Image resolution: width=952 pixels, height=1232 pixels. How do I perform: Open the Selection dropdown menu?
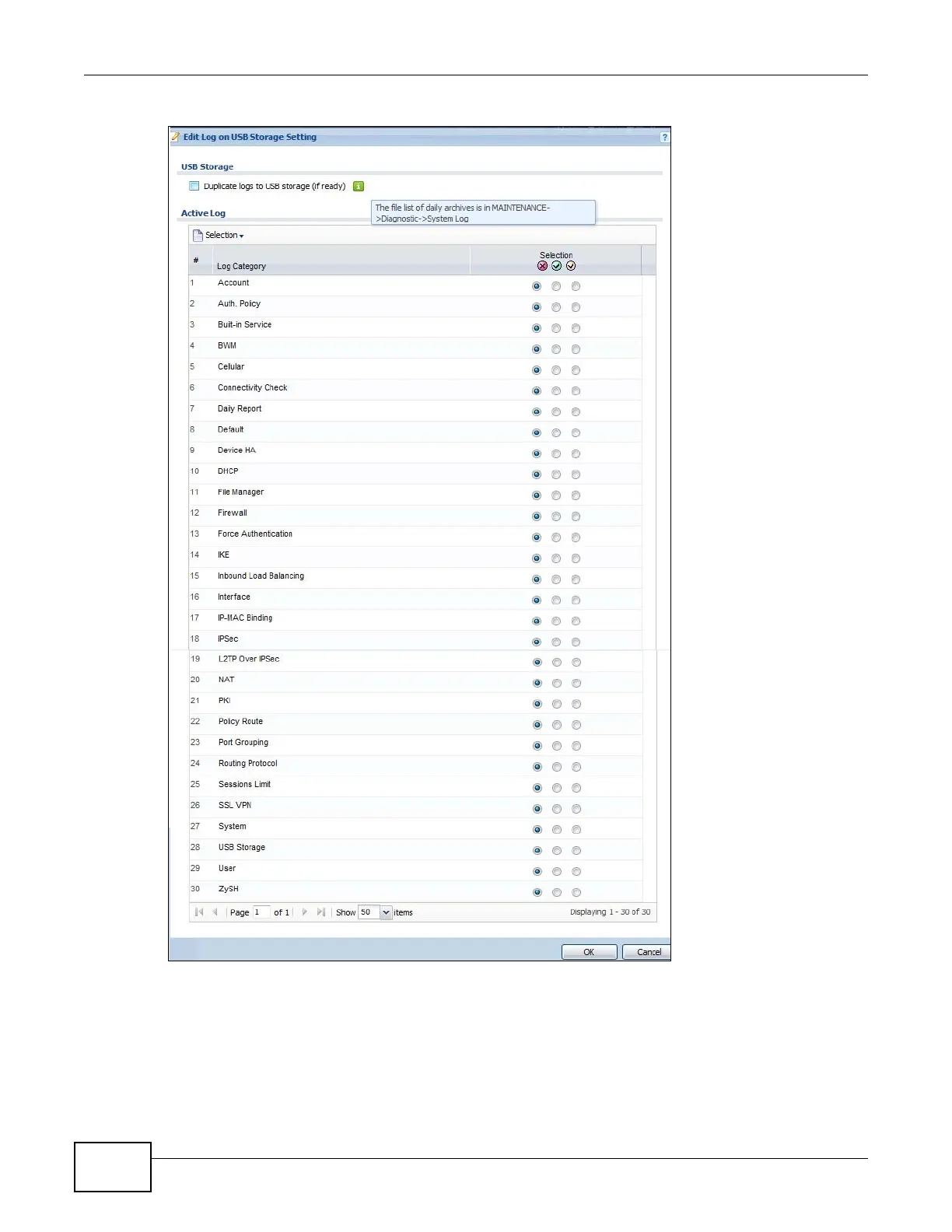coord(219,236)
